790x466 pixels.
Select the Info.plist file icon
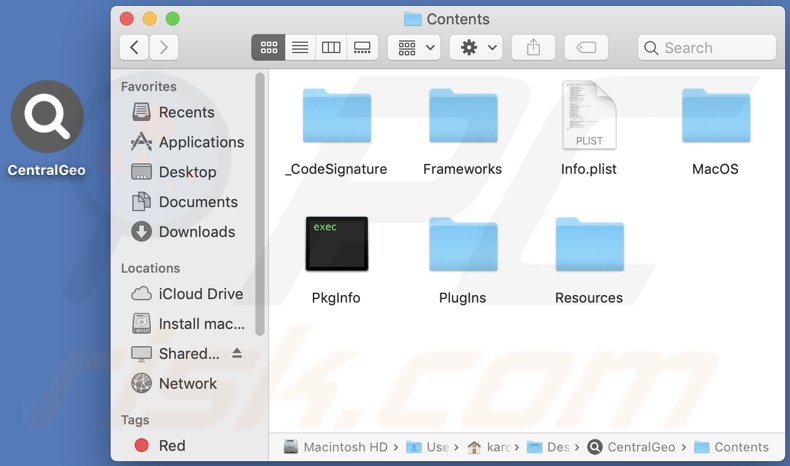(x=589, y=115)
